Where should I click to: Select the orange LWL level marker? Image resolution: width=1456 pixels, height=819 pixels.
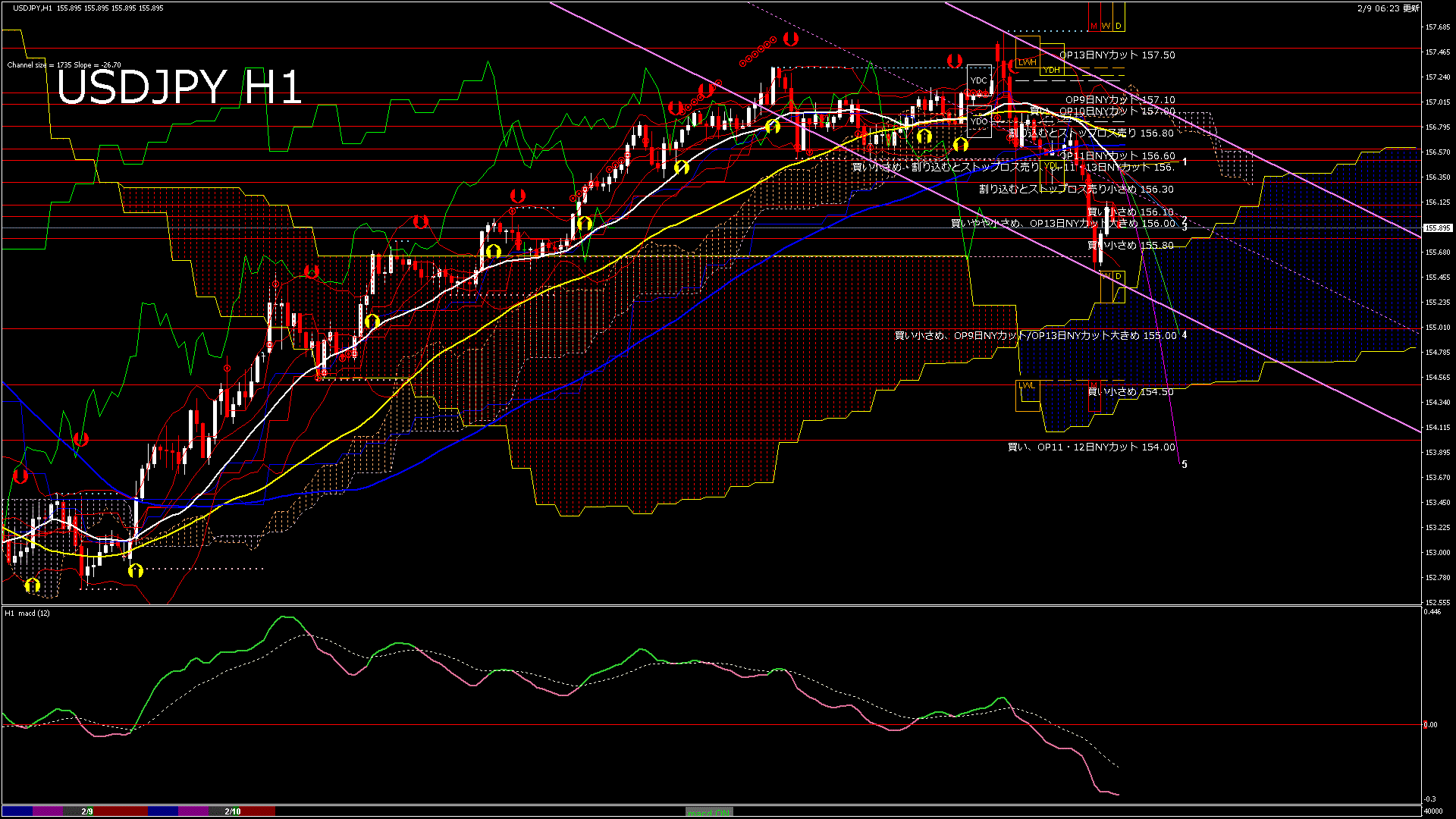[1027, 385]
